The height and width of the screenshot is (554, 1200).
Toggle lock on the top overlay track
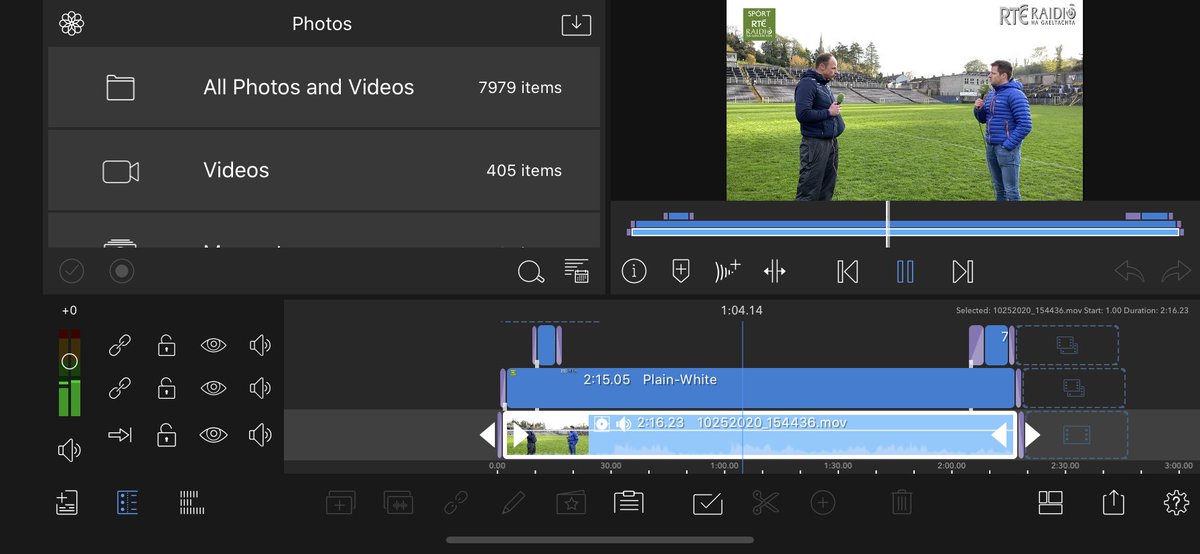(x=166, y=346)
